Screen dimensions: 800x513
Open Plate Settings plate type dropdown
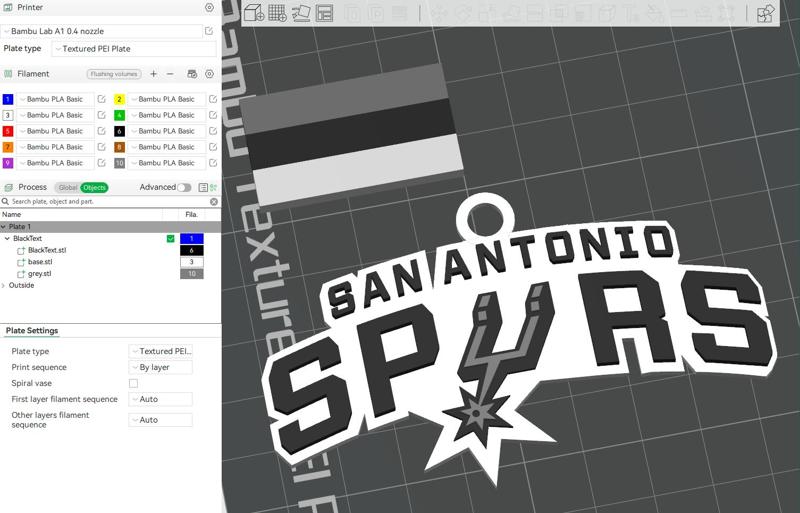pos(161,351)
